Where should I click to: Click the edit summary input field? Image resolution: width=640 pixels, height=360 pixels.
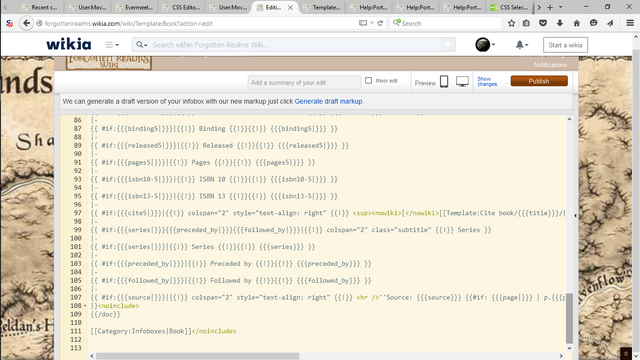(304, 82)
